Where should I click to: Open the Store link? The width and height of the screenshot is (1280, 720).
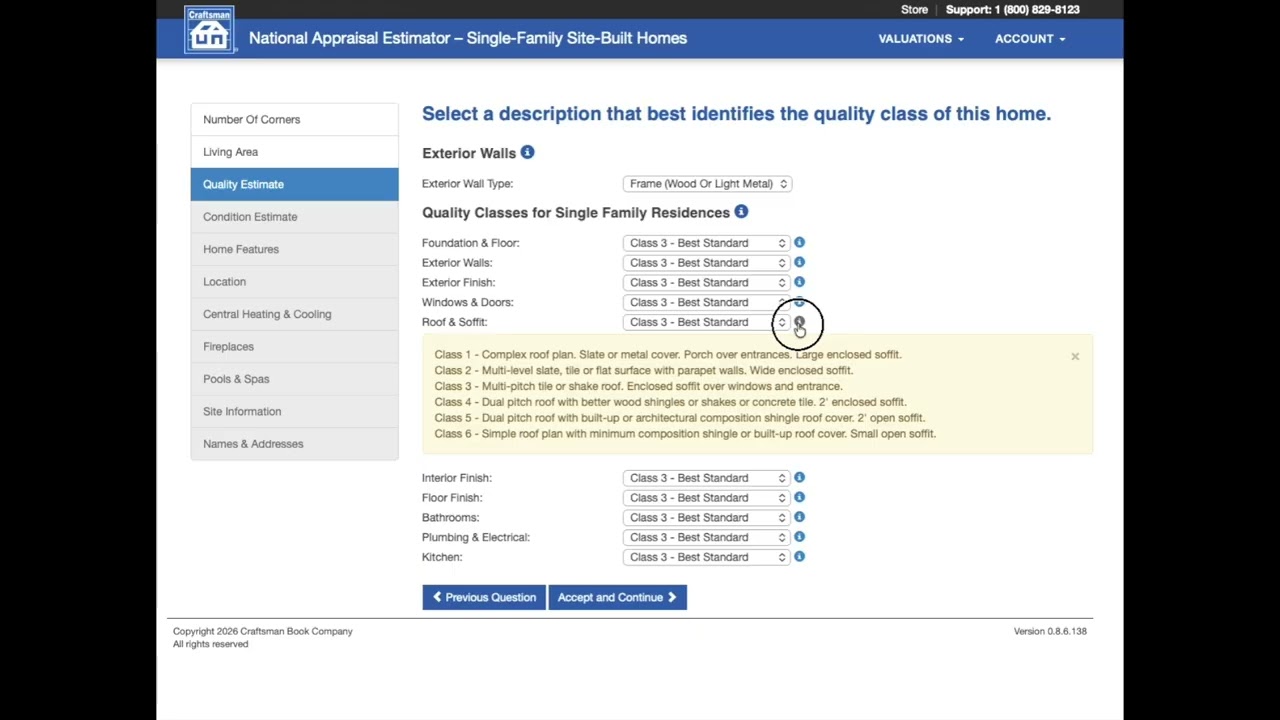point(914,9)
